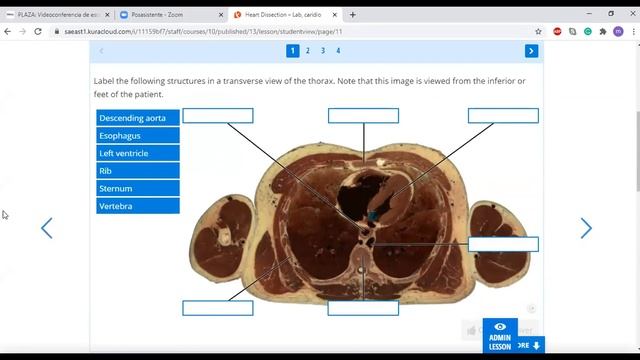Go back with browser back arrow

[x=7, y=31]
